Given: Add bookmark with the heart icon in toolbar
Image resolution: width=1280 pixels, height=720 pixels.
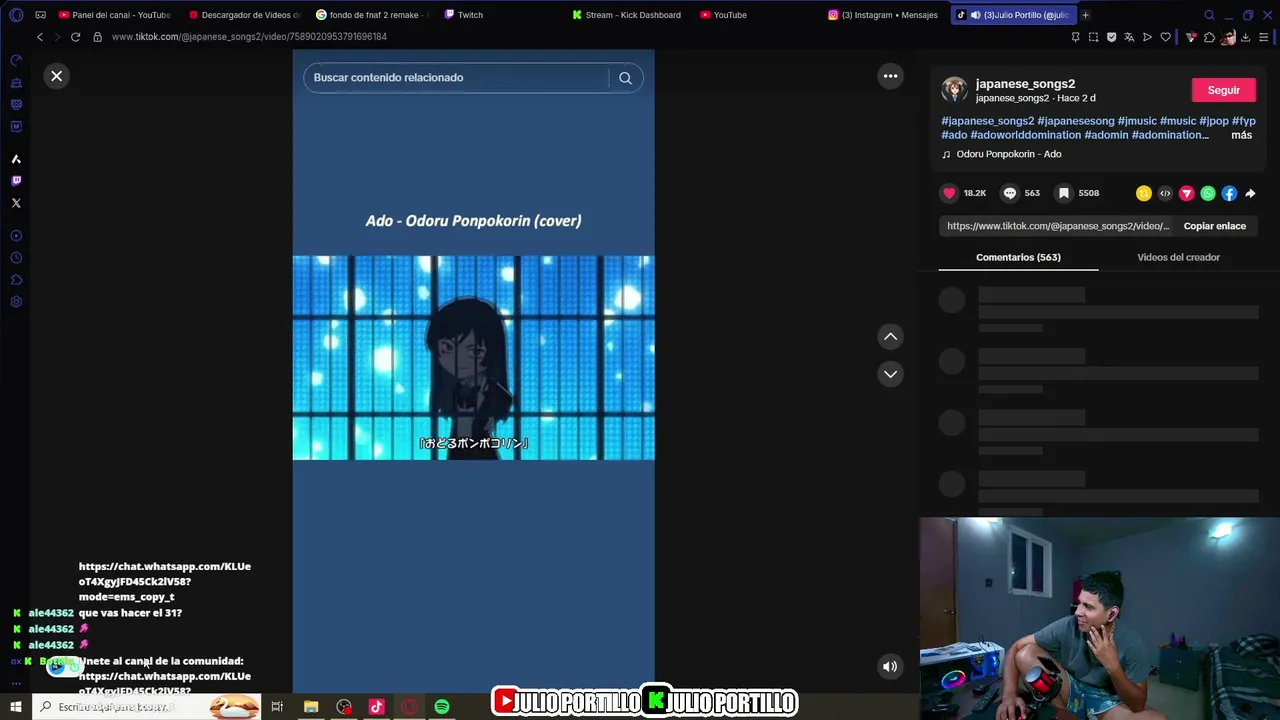Looking at the screenshot, I should click(1165, 37).
